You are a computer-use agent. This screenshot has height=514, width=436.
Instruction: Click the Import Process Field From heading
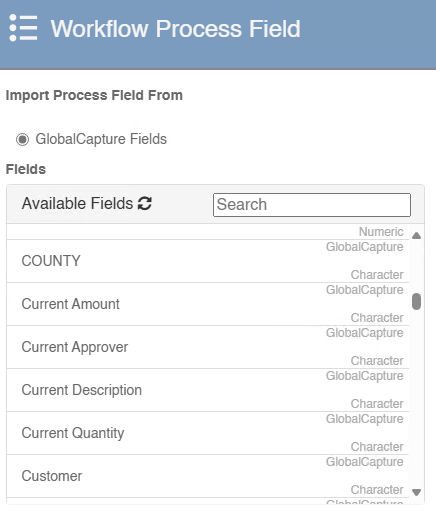coord(94,95)
